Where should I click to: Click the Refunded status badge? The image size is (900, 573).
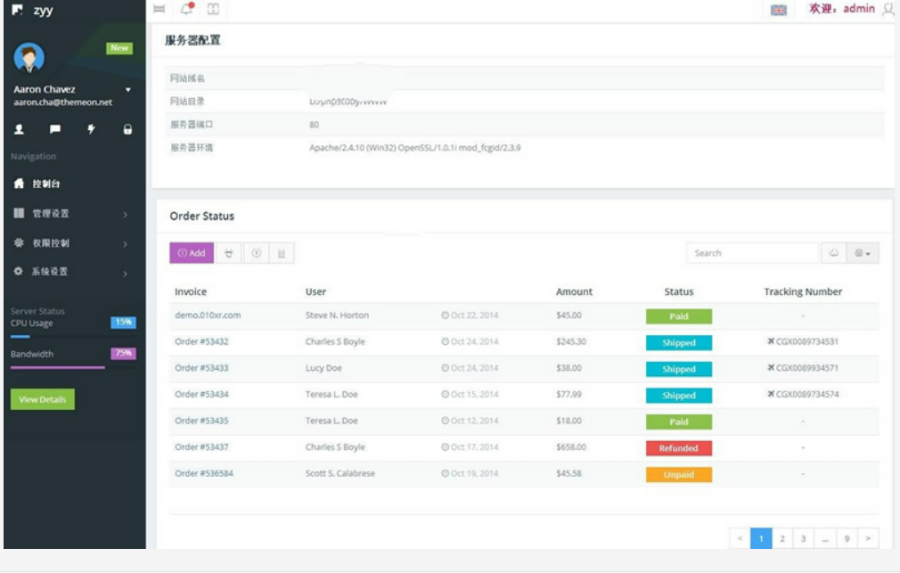point(679,448)
